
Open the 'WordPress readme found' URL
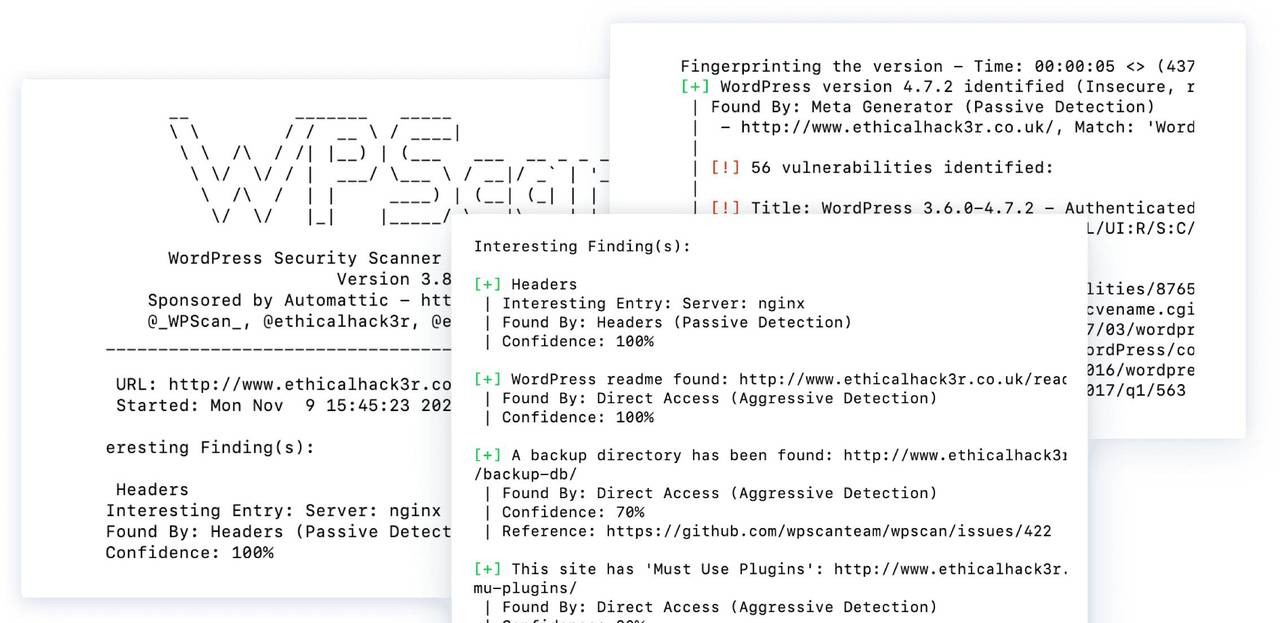[x=903, y=379]
